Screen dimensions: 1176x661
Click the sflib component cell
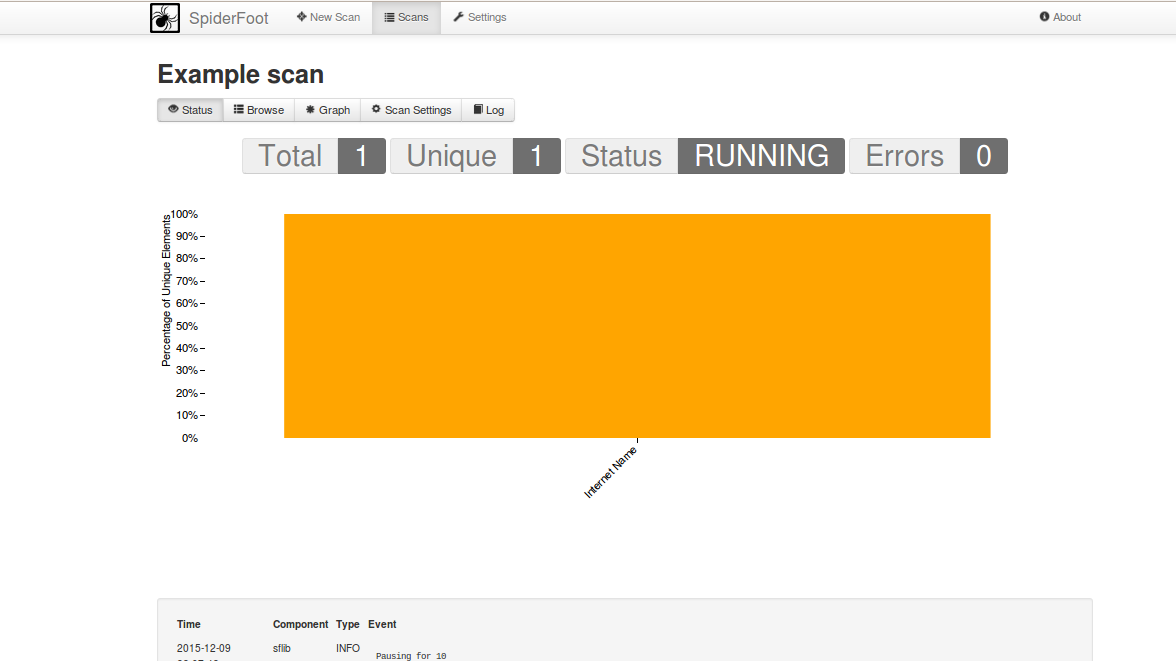pos(281,648)
